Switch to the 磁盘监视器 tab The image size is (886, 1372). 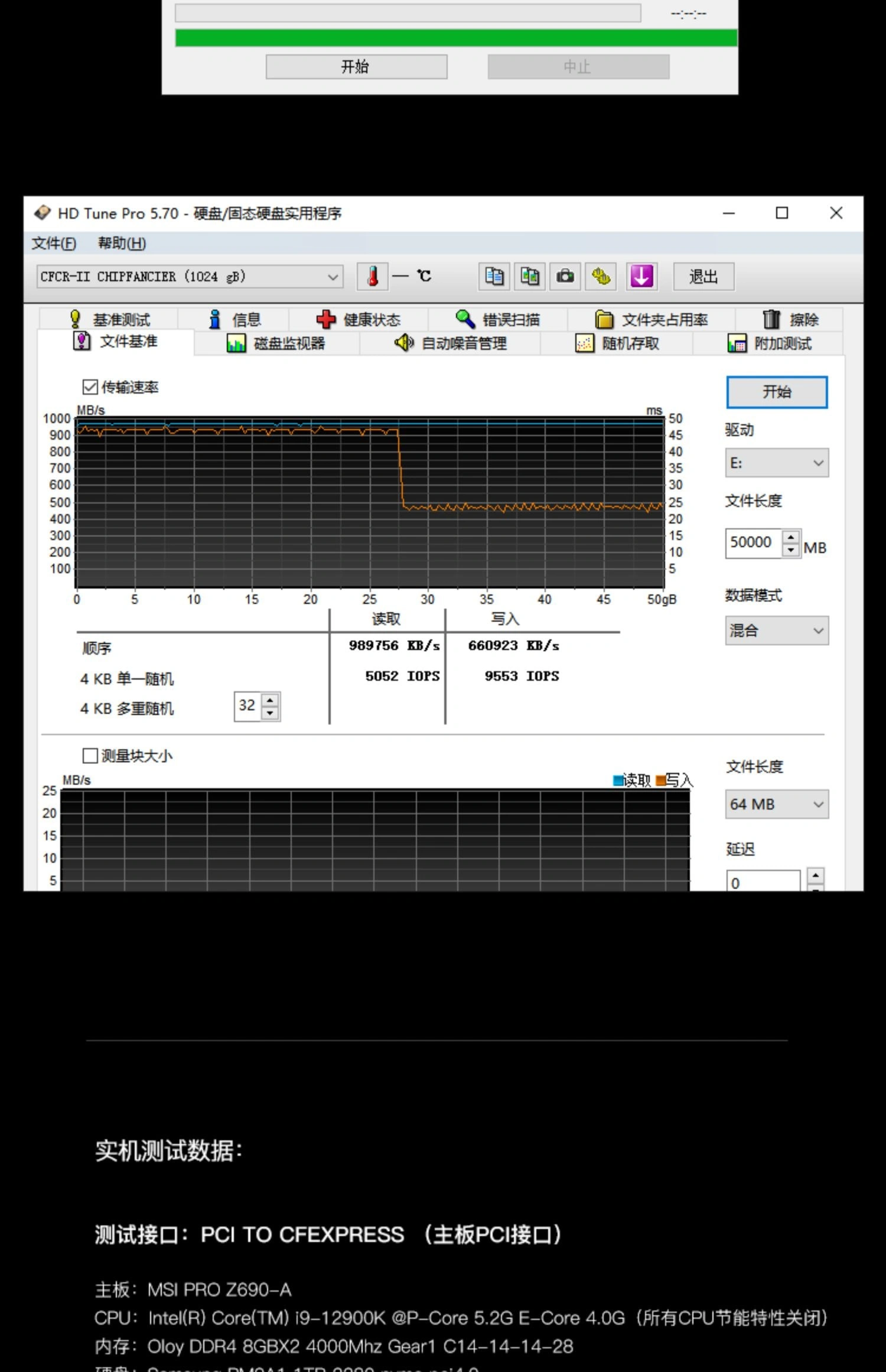[276, 343]
